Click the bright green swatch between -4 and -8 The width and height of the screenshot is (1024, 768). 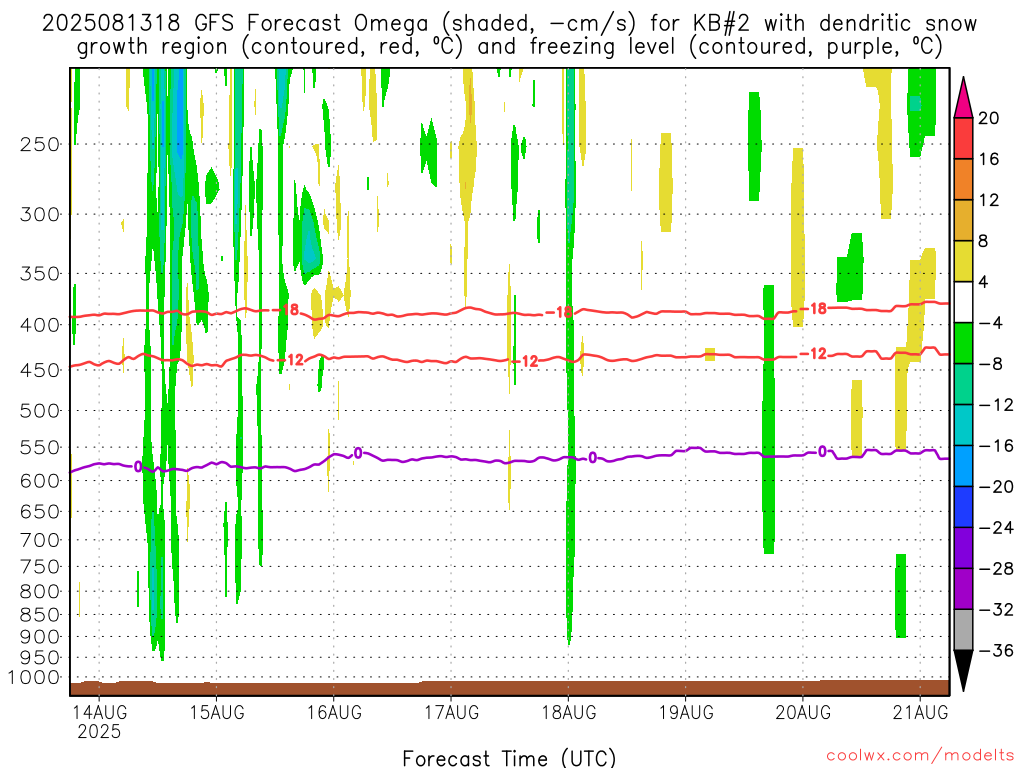click(x=963, y=344)
